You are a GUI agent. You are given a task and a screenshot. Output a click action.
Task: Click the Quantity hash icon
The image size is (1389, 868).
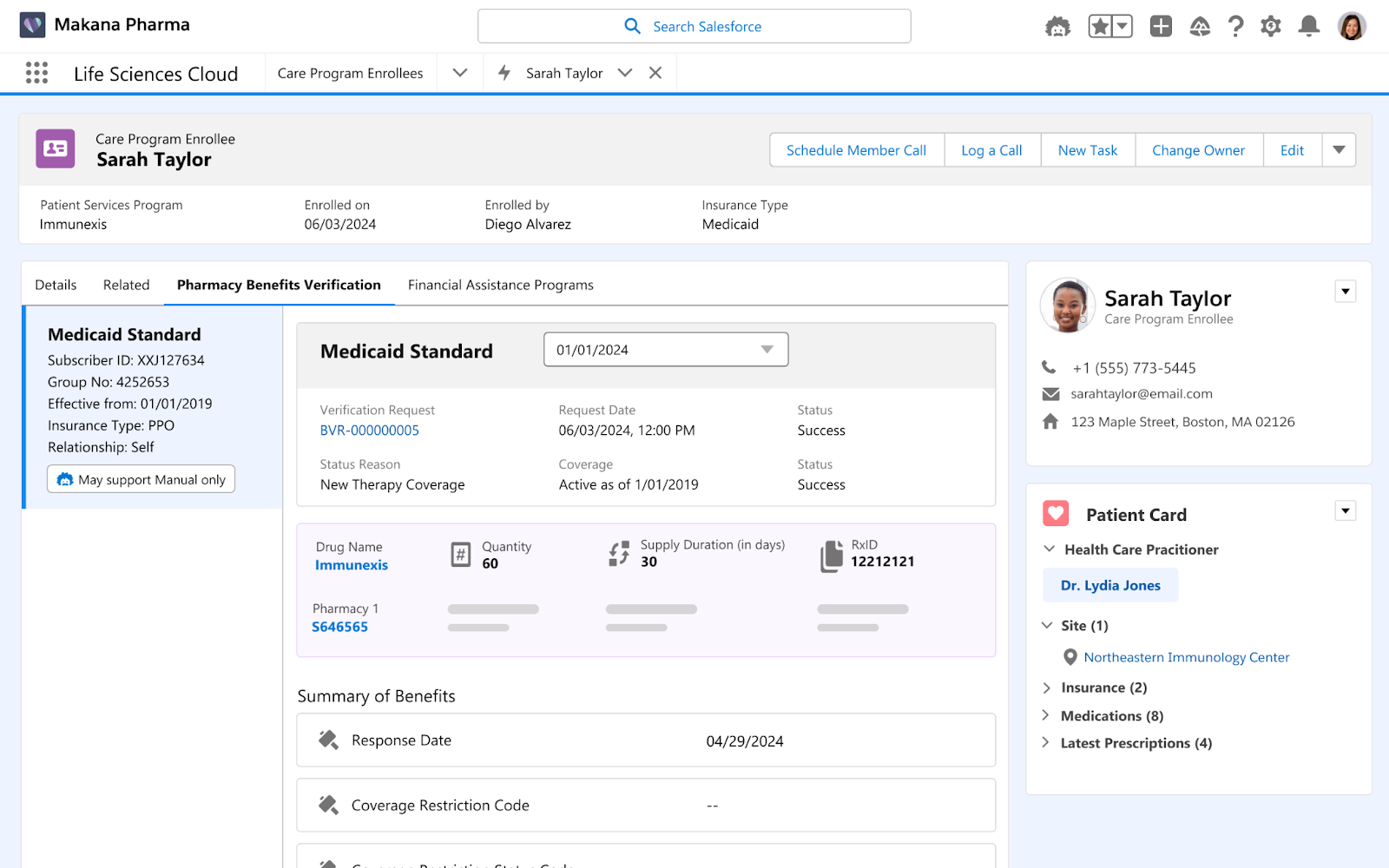(461, 554)
